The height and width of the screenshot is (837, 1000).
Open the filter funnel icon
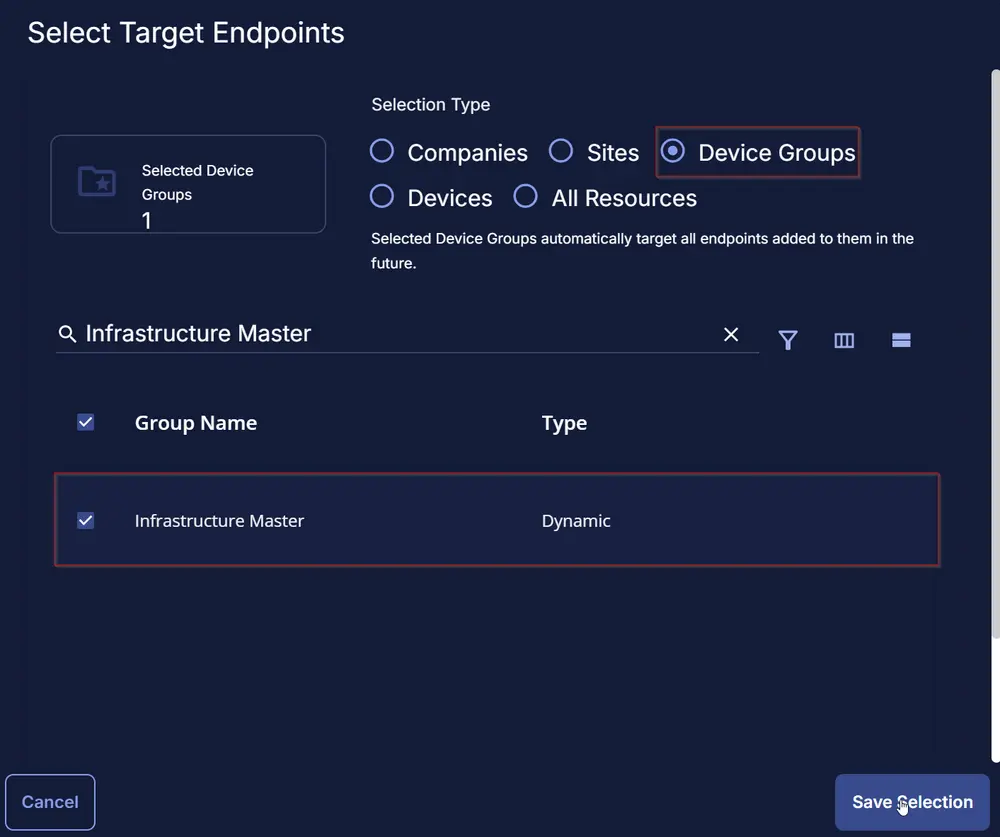pos(788,340)
